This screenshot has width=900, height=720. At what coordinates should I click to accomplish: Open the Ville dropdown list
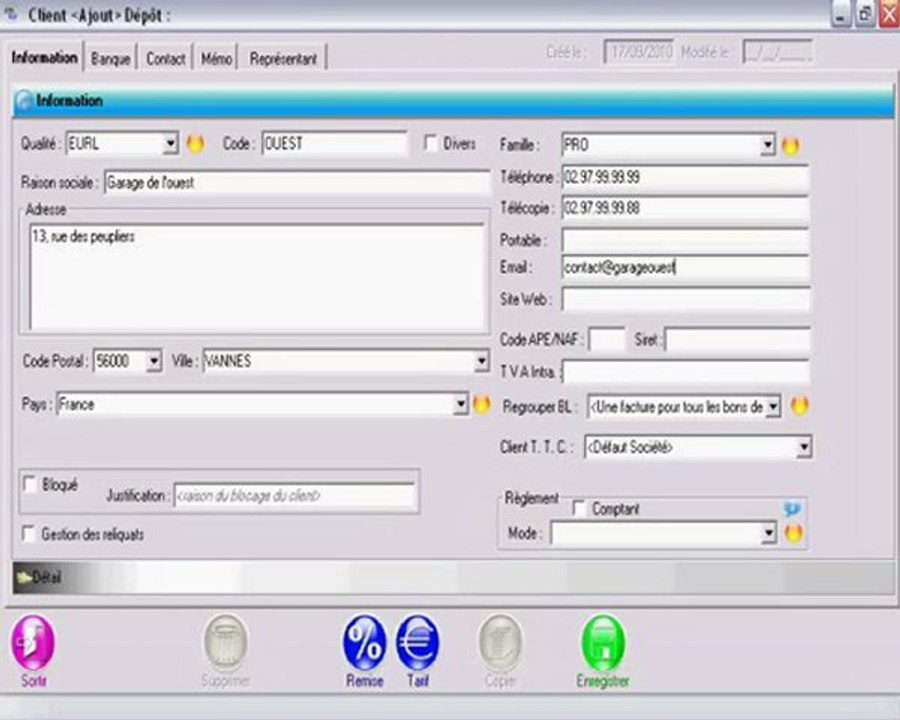(481, 361)
